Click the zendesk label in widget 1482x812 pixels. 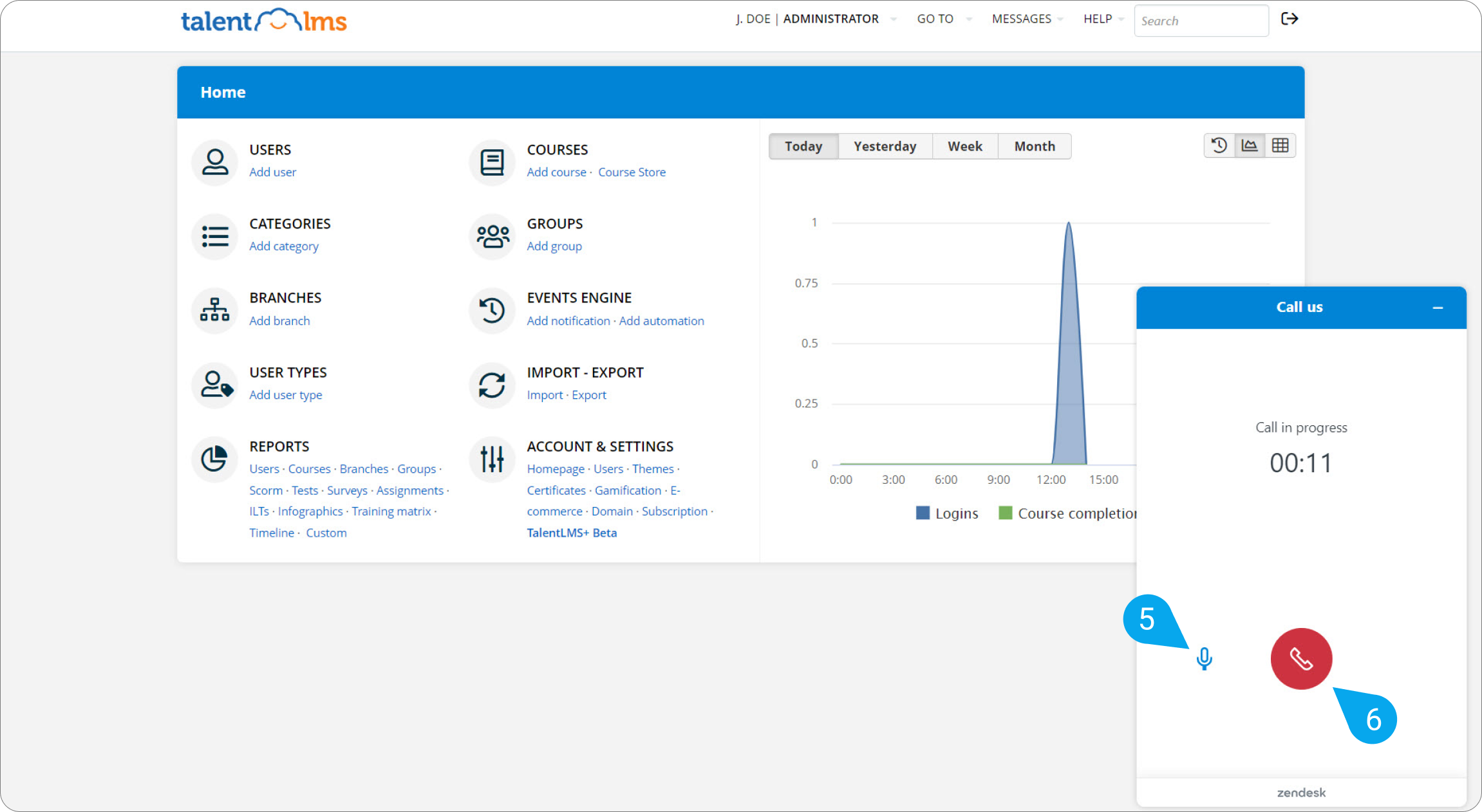click(1301, 792)
